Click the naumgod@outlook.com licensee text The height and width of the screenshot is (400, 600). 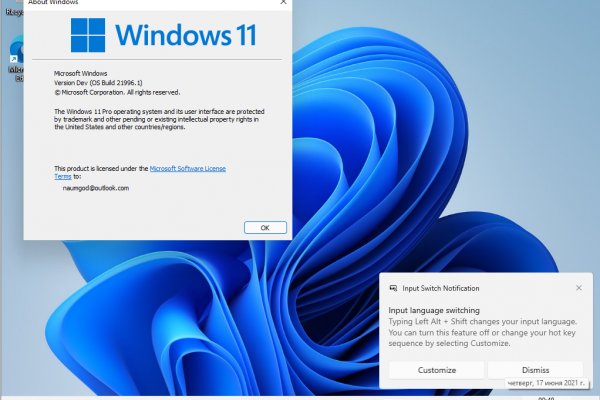95,188
